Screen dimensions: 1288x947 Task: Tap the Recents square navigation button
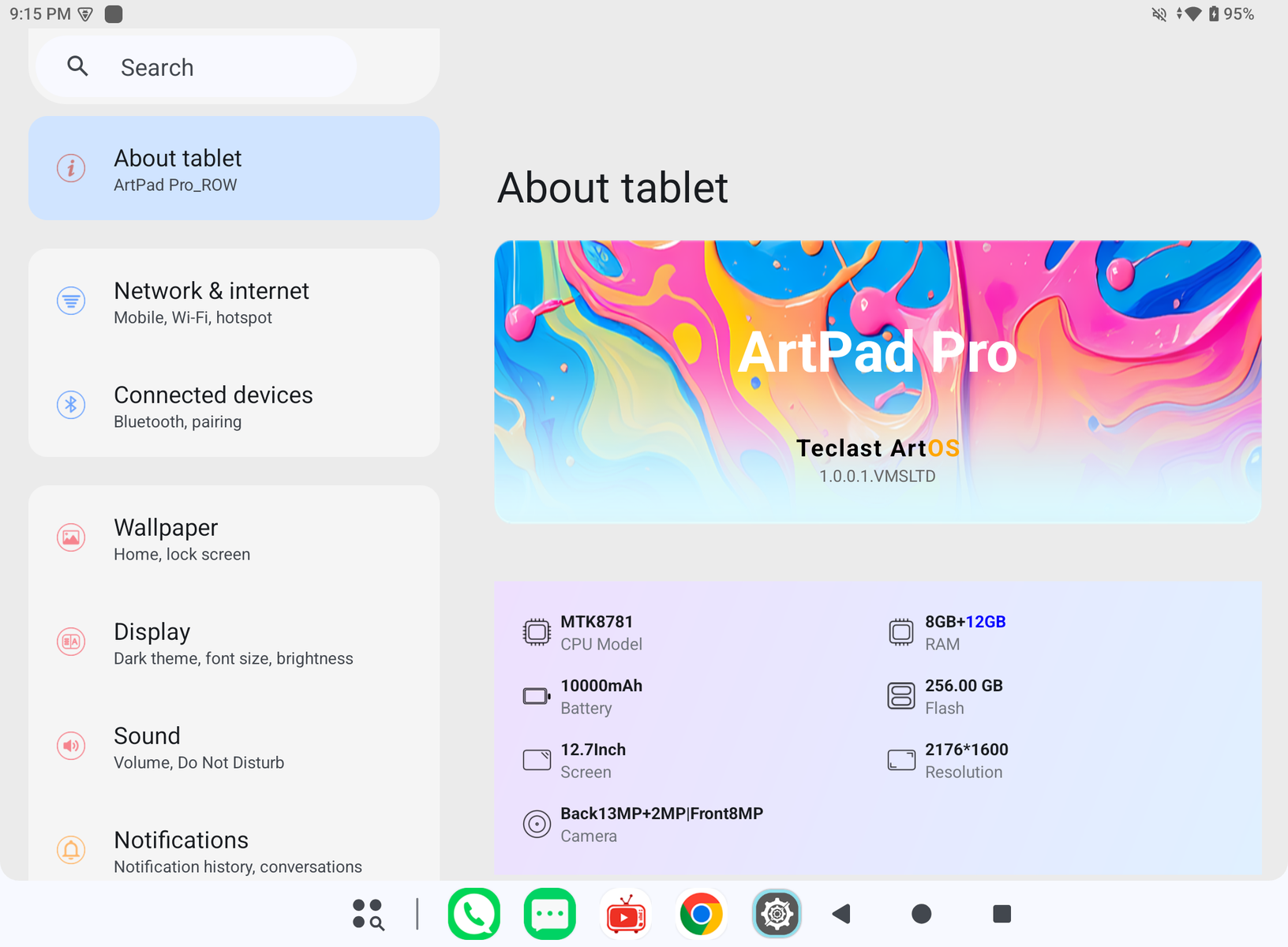[x=1002, y=914]
